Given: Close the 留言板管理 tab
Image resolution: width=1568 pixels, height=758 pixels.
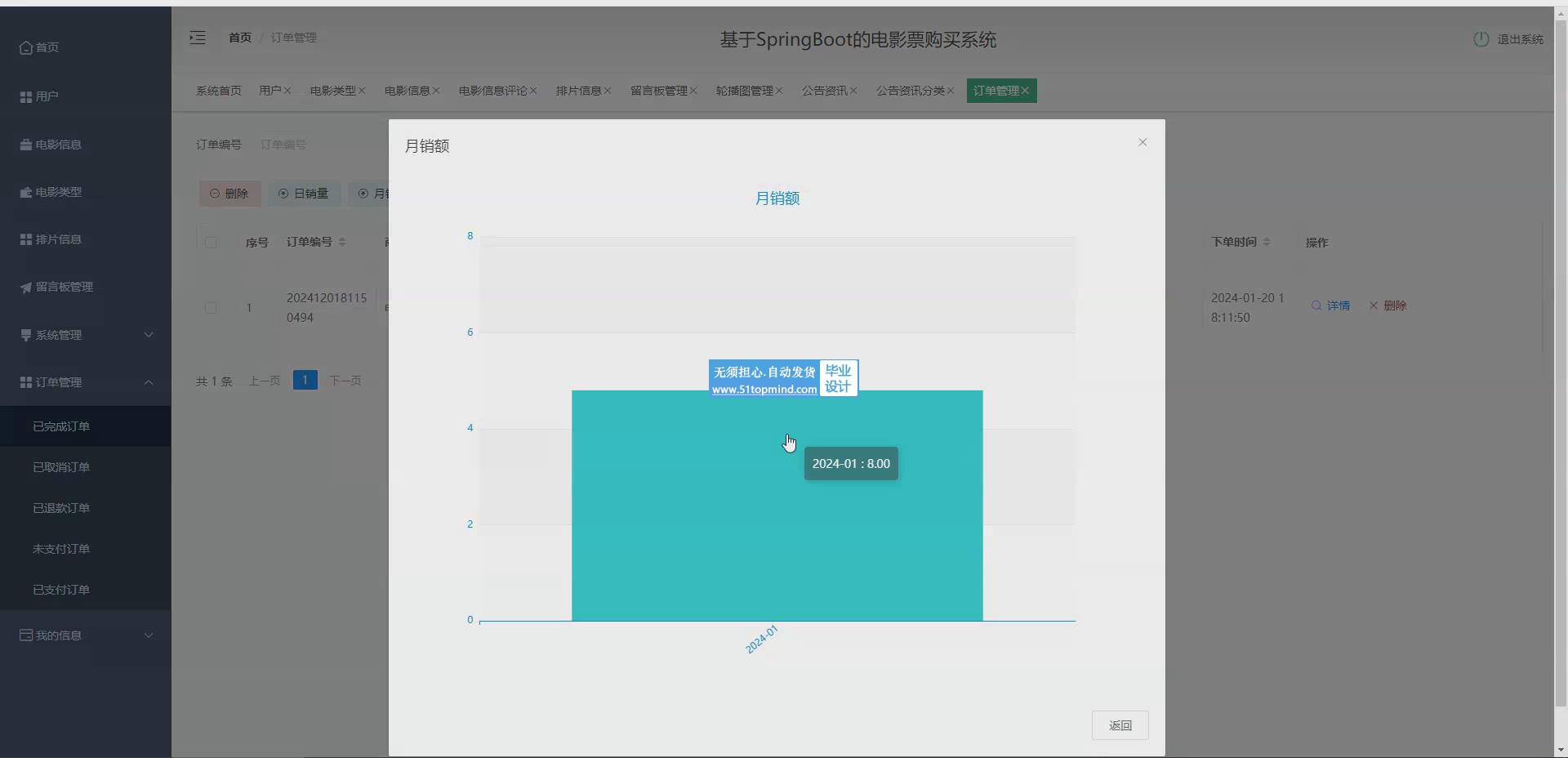Looking at the screenshot, I should (693, 91).
